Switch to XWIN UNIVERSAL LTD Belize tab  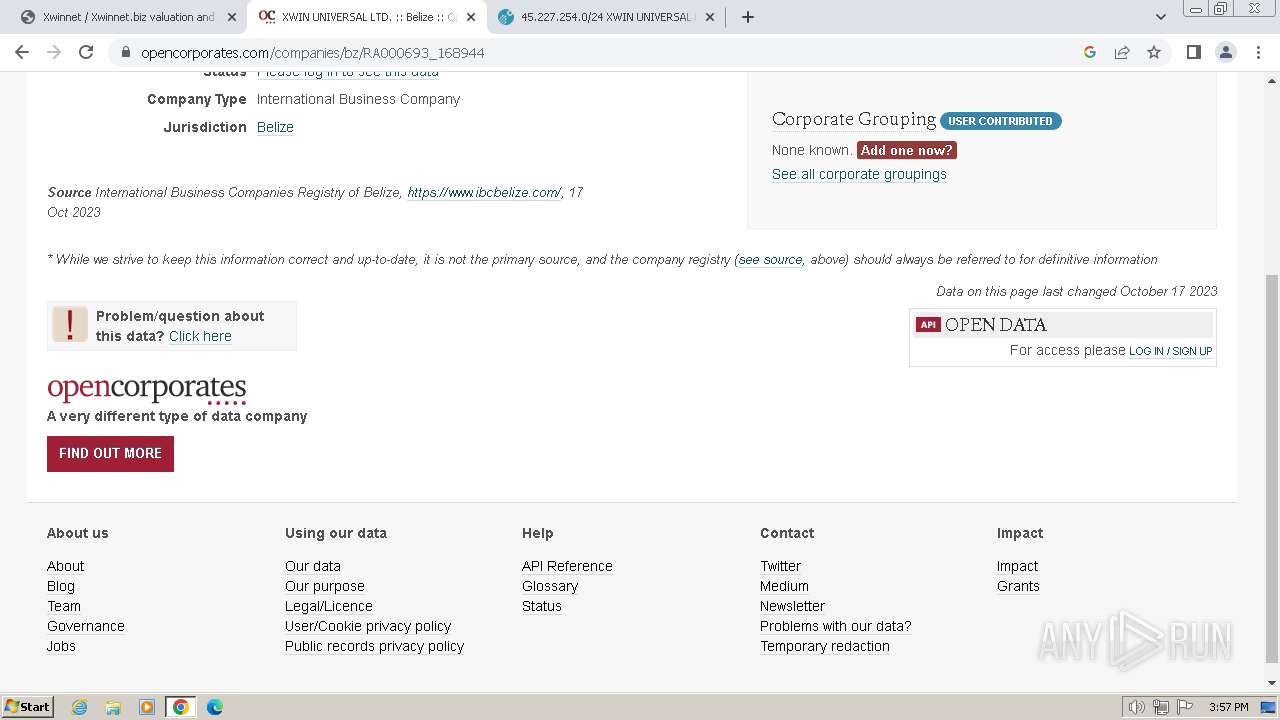point(367,17)
